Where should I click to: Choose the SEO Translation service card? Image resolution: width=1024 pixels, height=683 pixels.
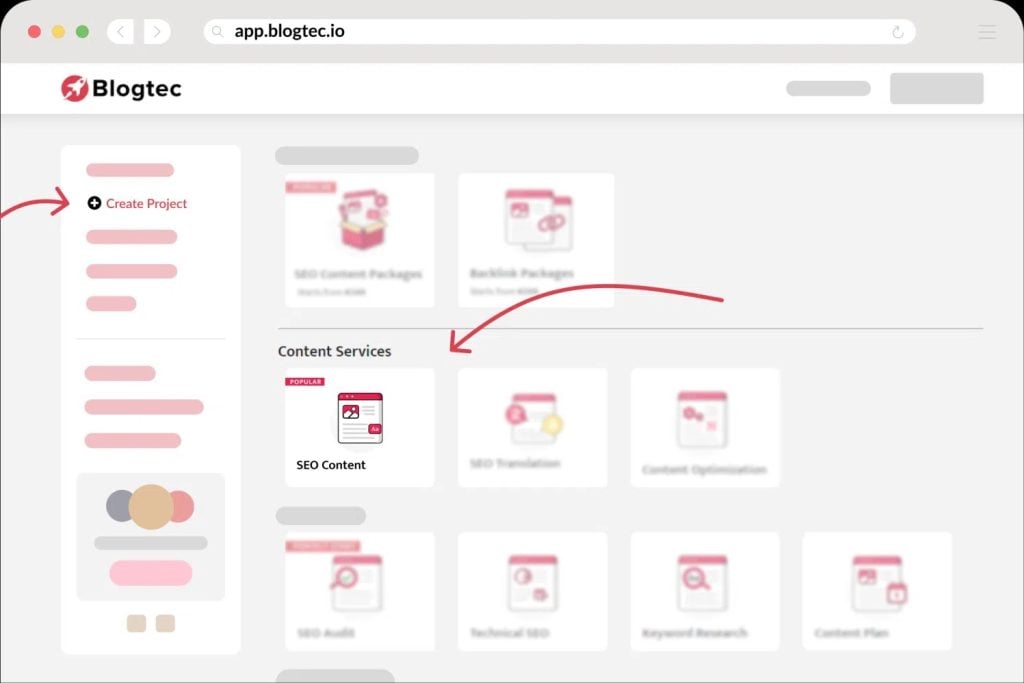coord(532,427)
